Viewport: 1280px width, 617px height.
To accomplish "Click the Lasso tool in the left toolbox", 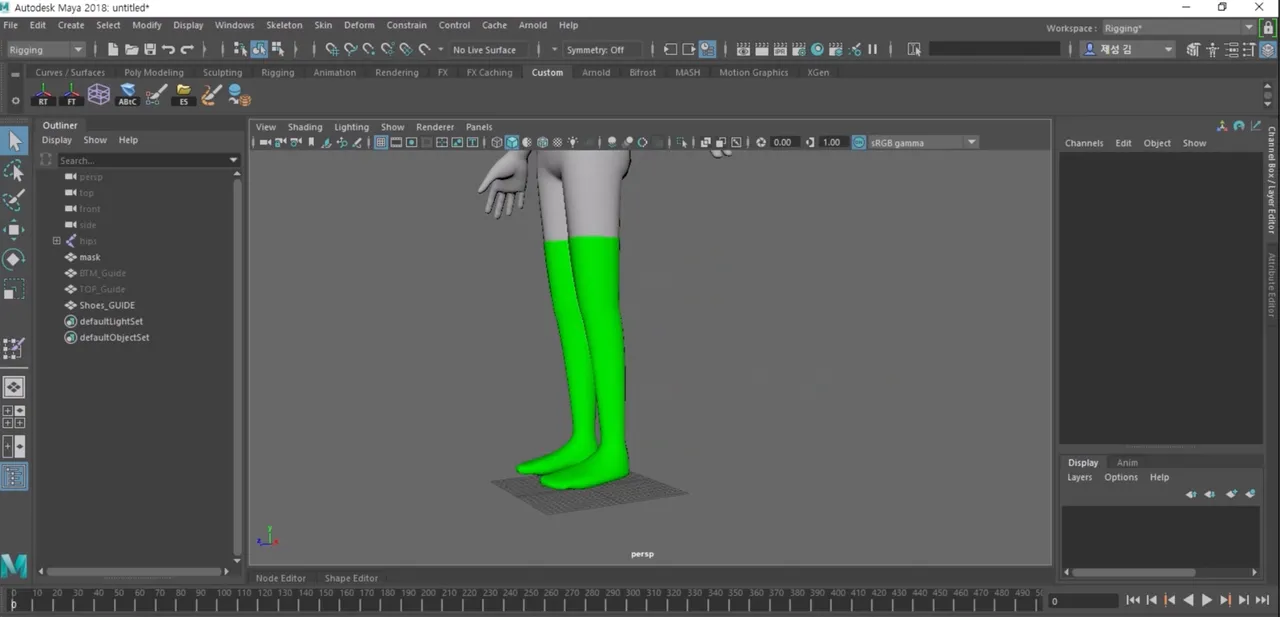I will click(15, 170).
